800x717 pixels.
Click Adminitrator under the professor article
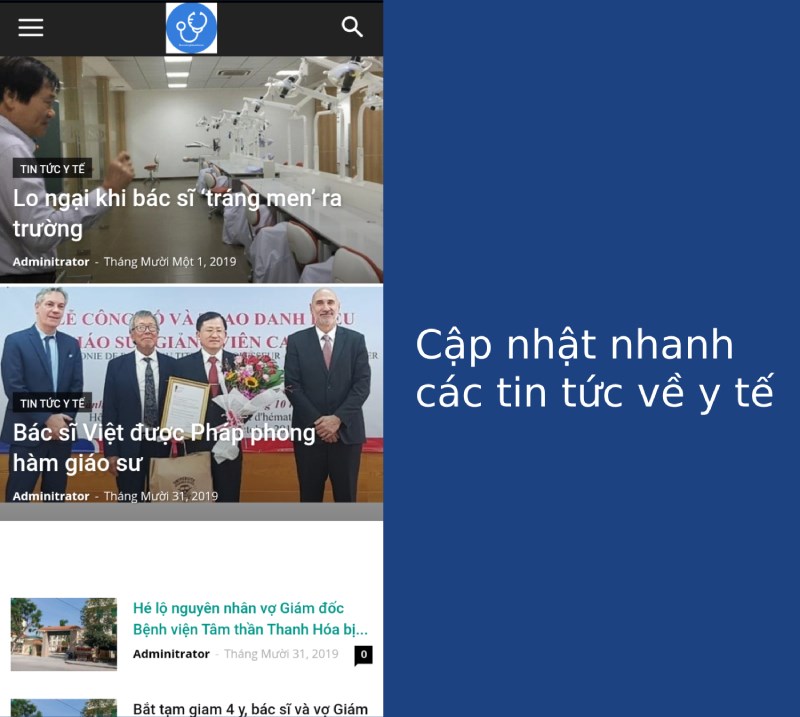pyautogui.click(x=49, y=495)
